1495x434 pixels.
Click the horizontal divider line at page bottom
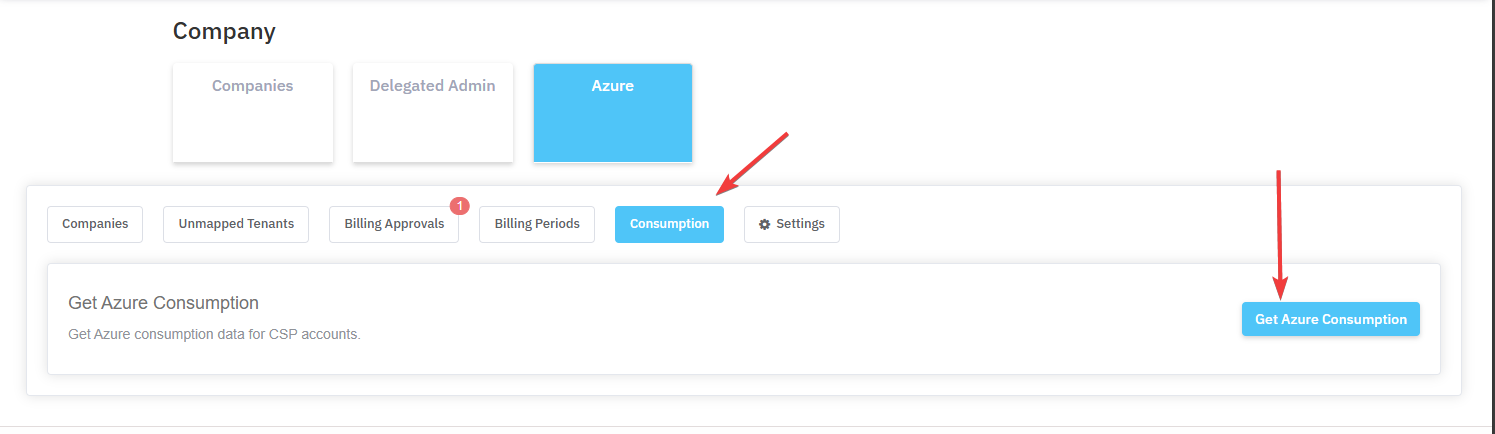[x=747, y=426]
